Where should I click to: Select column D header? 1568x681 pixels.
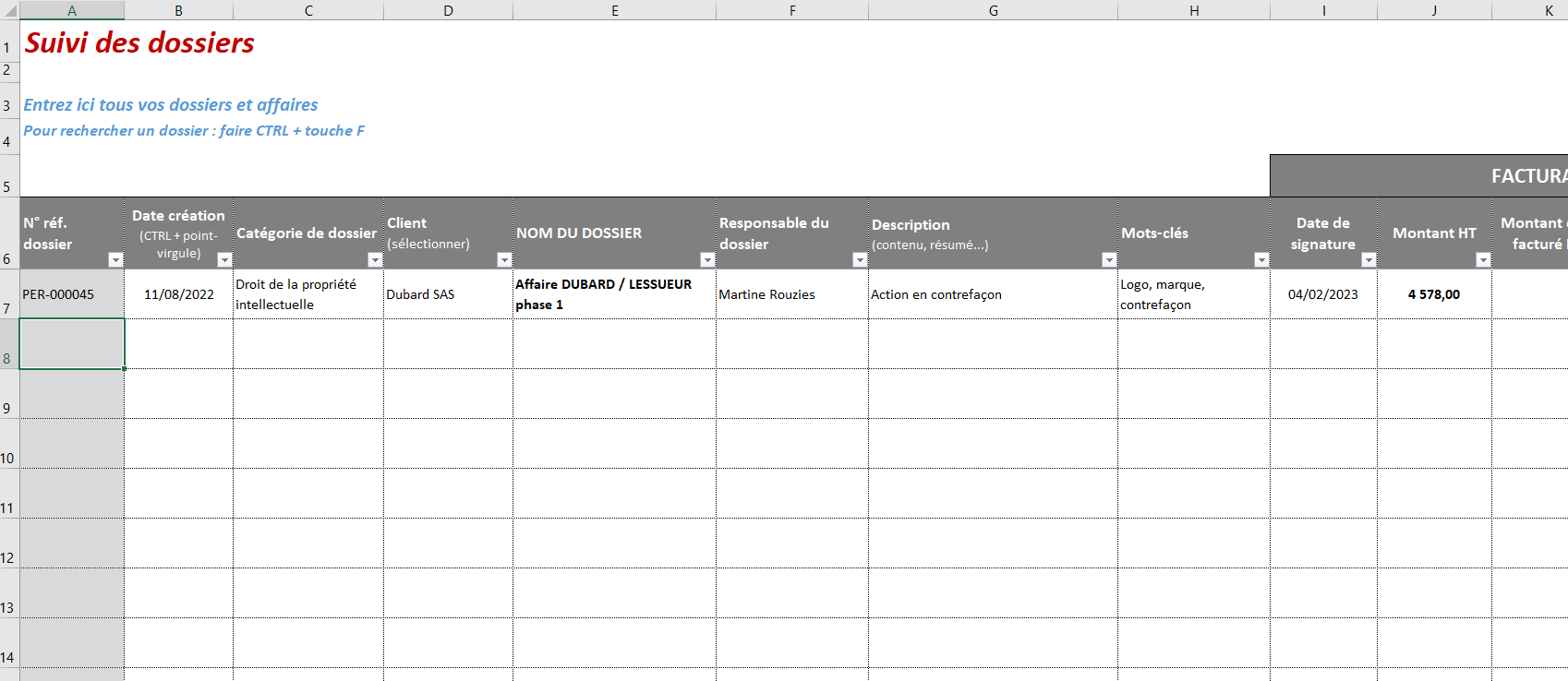[x=448, y=10]
